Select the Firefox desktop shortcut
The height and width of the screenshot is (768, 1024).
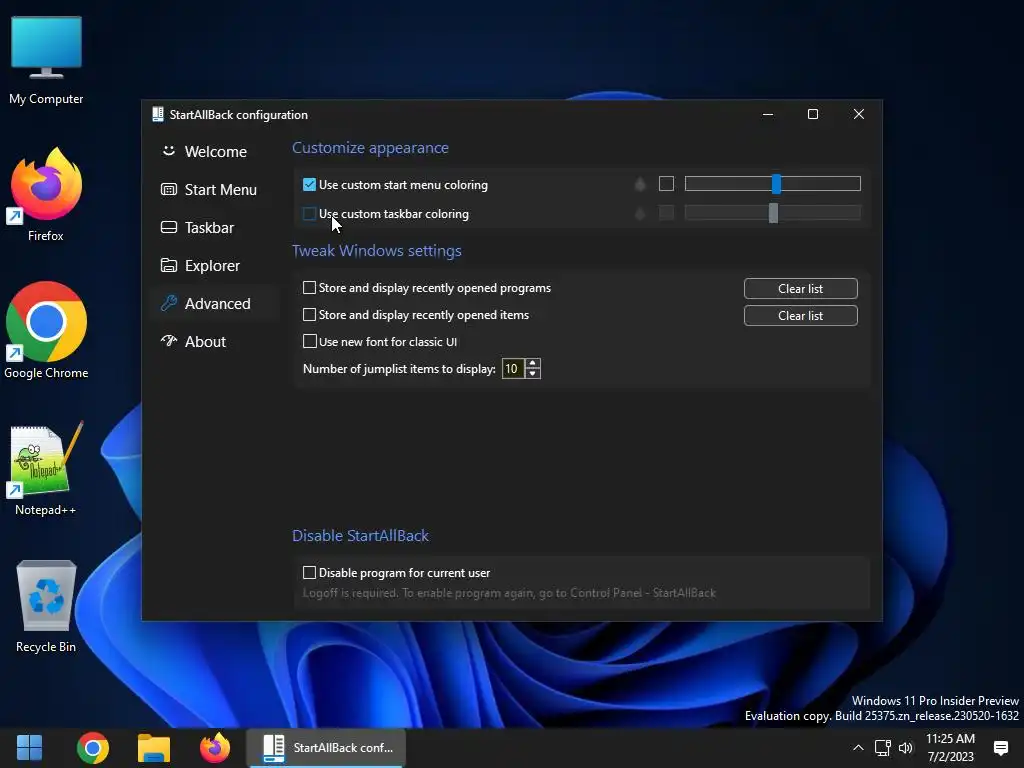click(46, 195)
